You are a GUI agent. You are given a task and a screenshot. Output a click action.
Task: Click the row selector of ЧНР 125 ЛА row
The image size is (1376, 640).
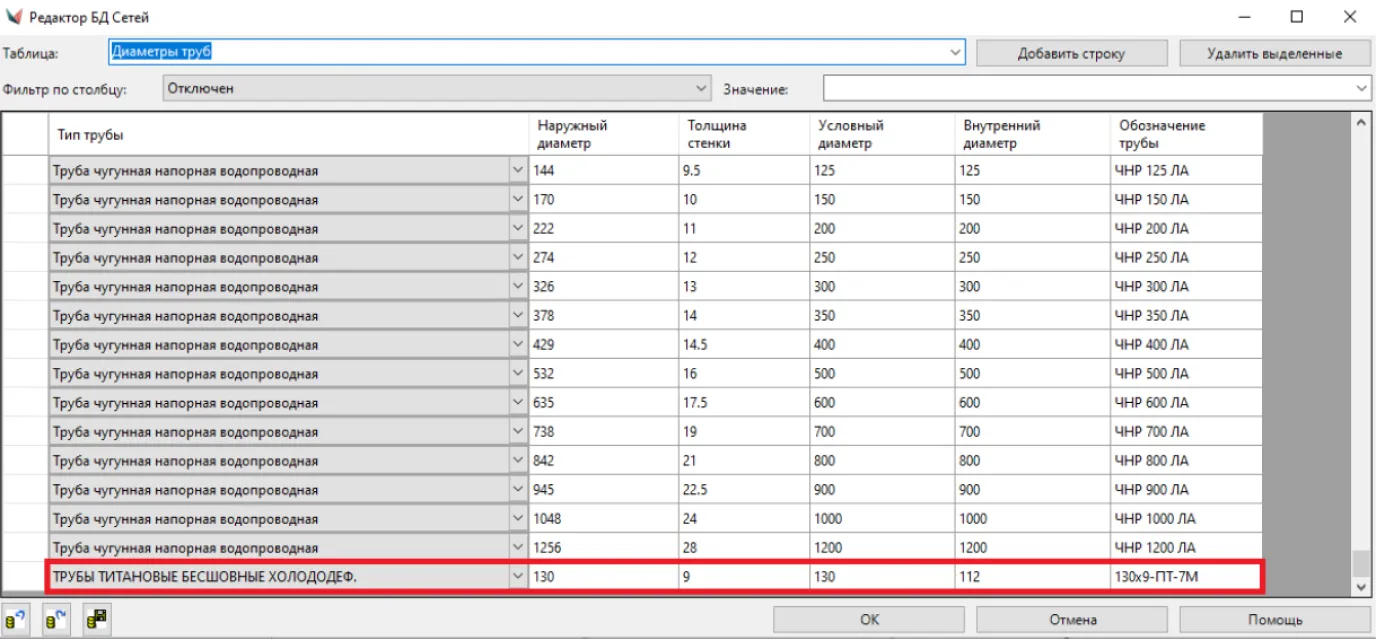pos(25,170)
